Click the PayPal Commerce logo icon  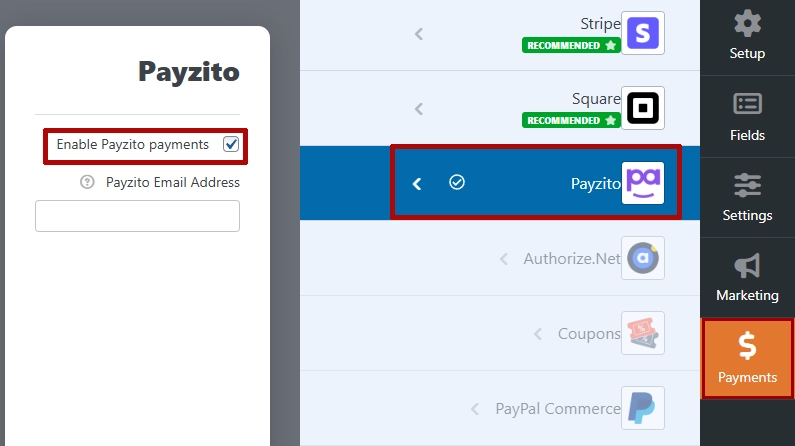pyautogui.click(x=642, y=408)
